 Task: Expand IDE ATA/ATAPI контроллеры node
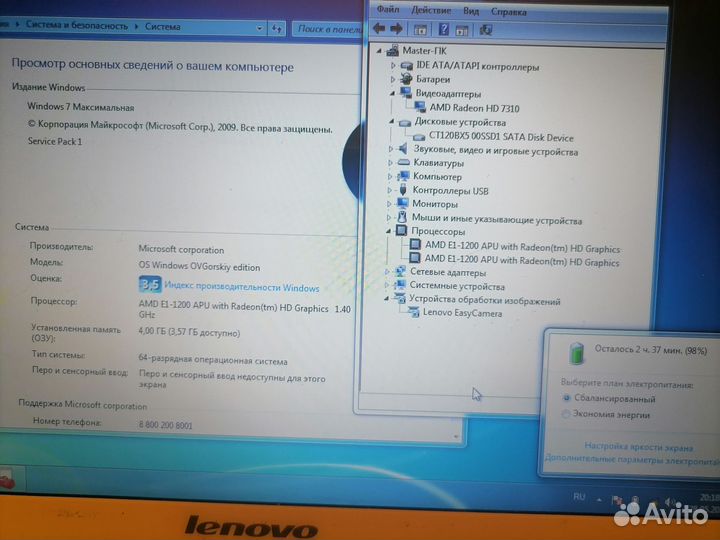tap(393, 66)
